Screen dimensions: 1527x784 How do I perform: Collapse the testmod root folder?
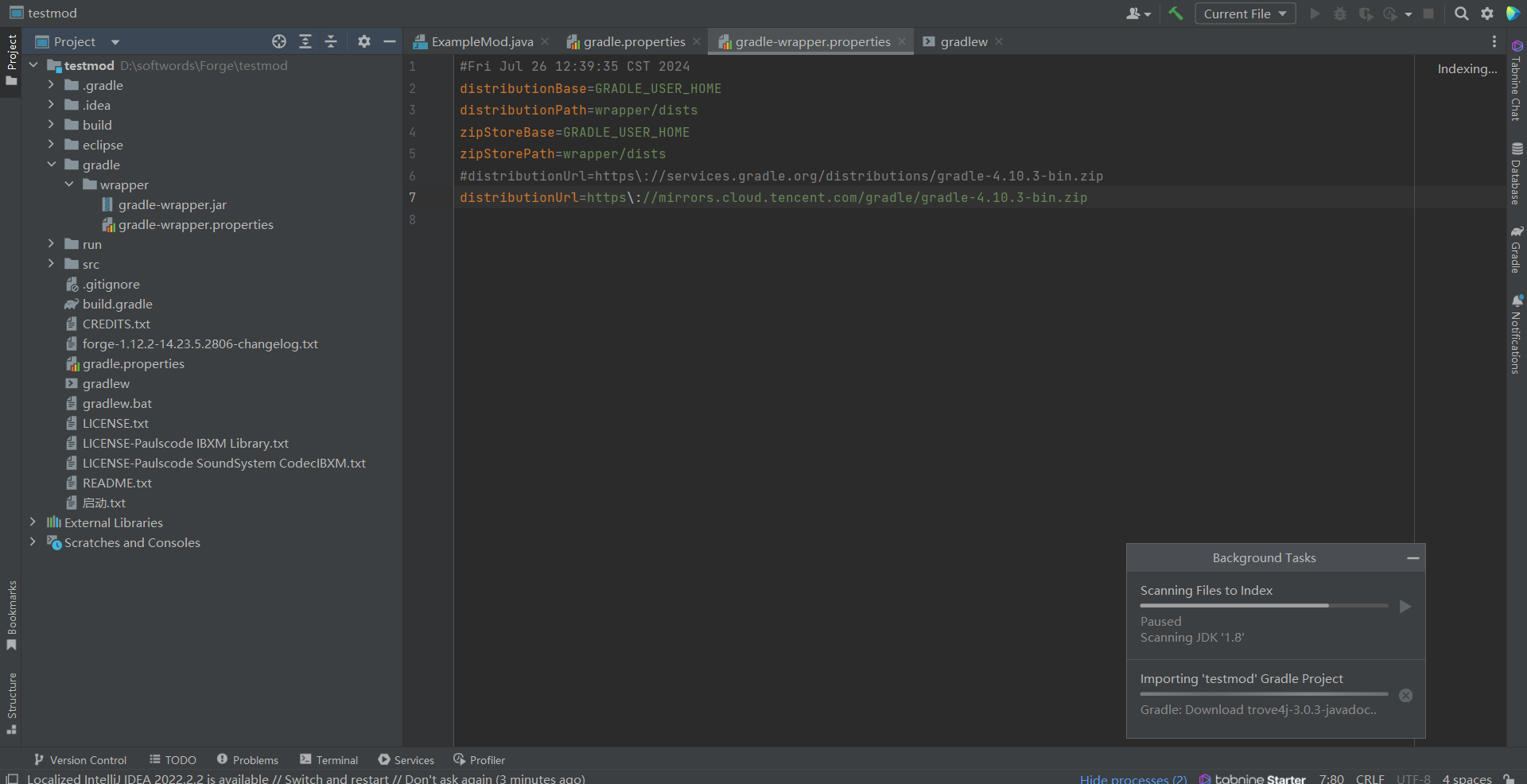pos(33,65)
